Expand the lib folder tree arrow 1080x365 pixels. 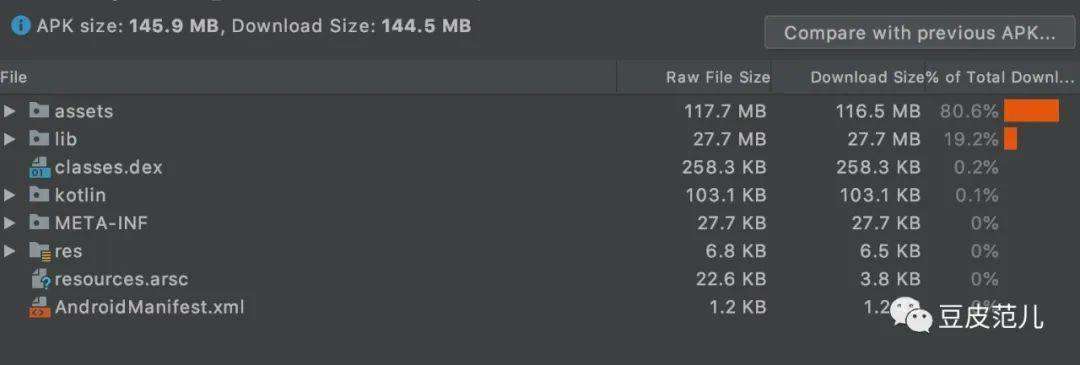(x=10, y=139)
